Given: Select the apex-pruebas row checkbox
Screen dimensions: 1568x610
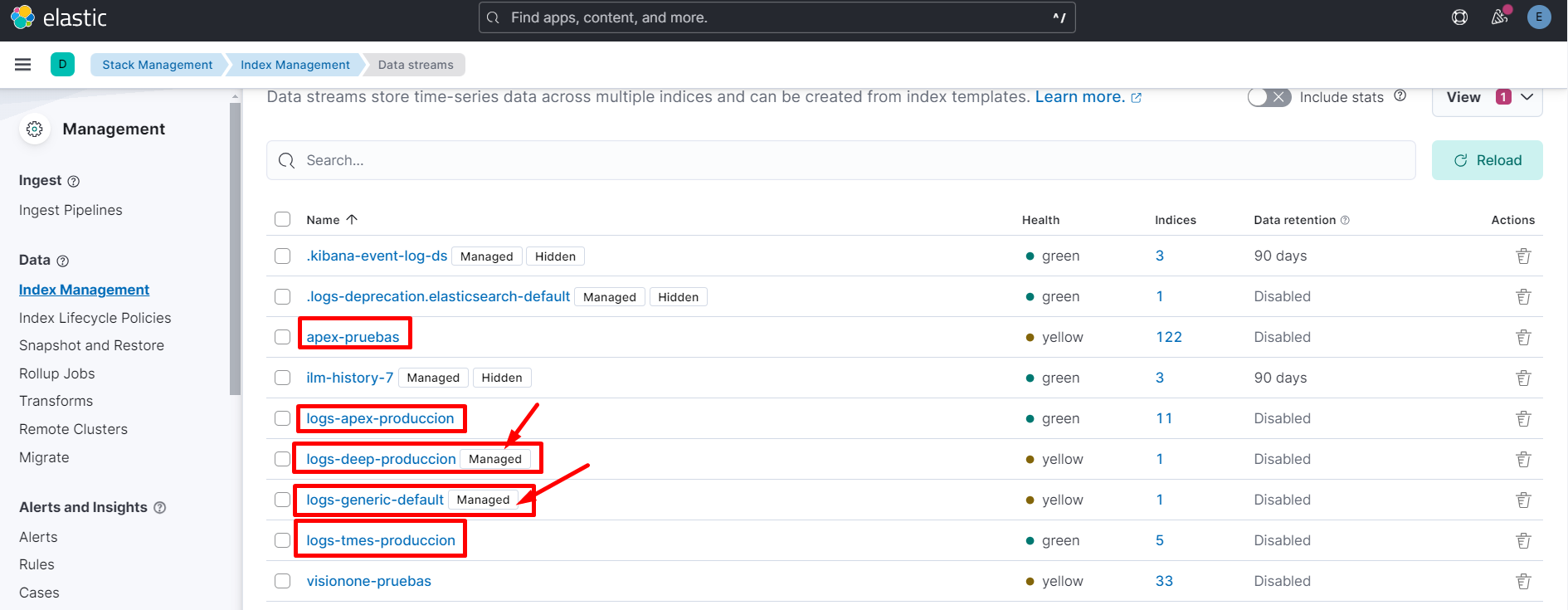Looking at the screenshot, I should click(283, 337).
